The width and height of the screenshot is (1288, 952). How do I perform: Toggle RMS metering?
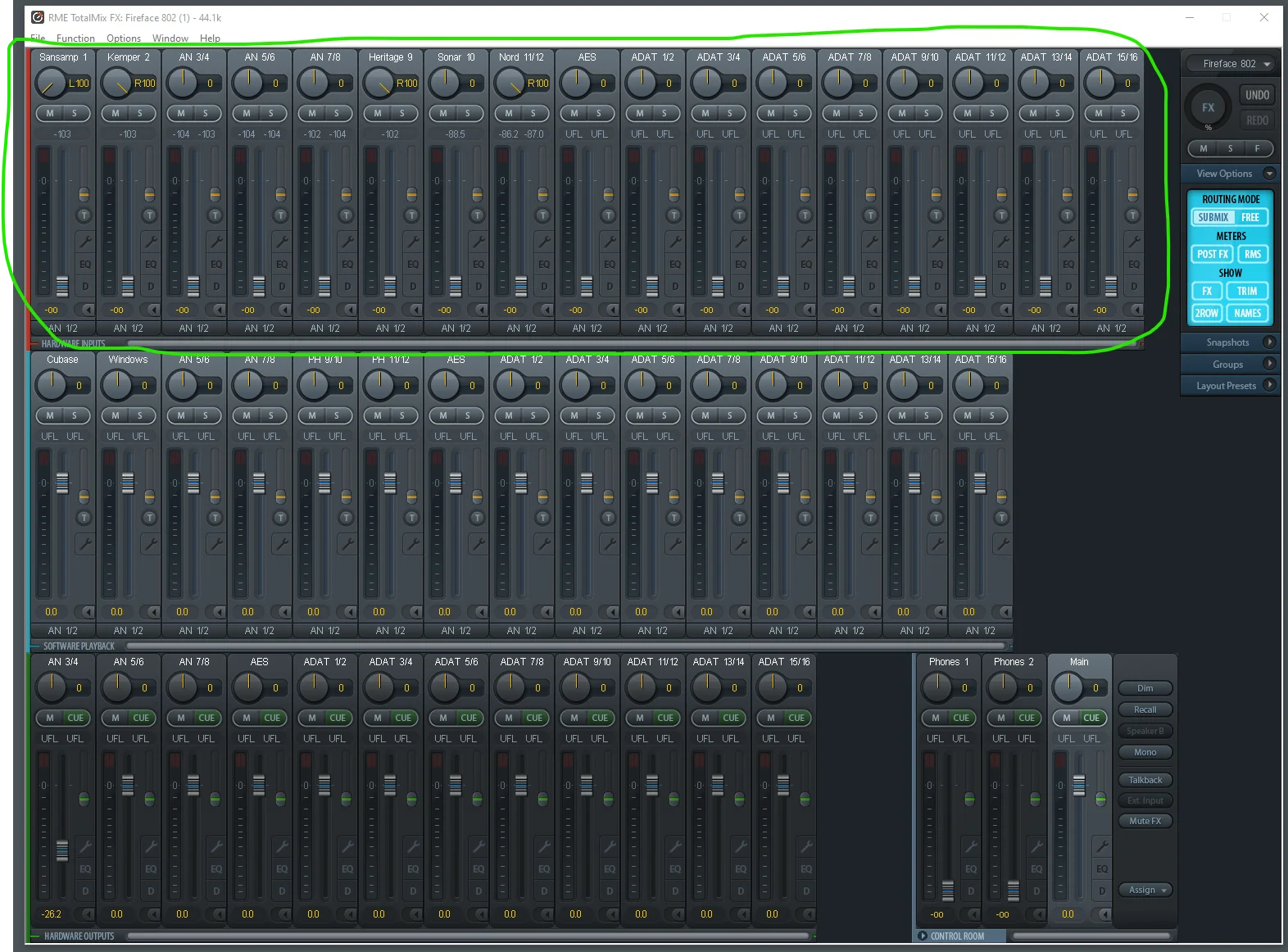tap(1253, 254)
